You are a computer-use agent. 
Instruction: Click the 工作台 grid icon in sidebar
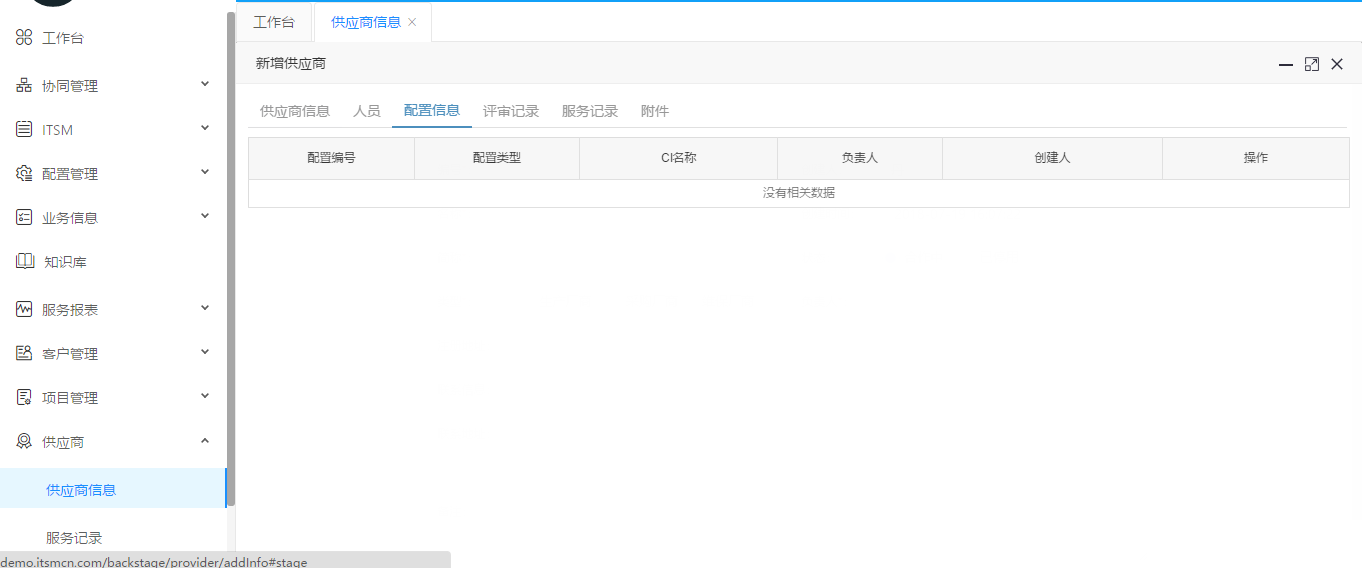24,38
